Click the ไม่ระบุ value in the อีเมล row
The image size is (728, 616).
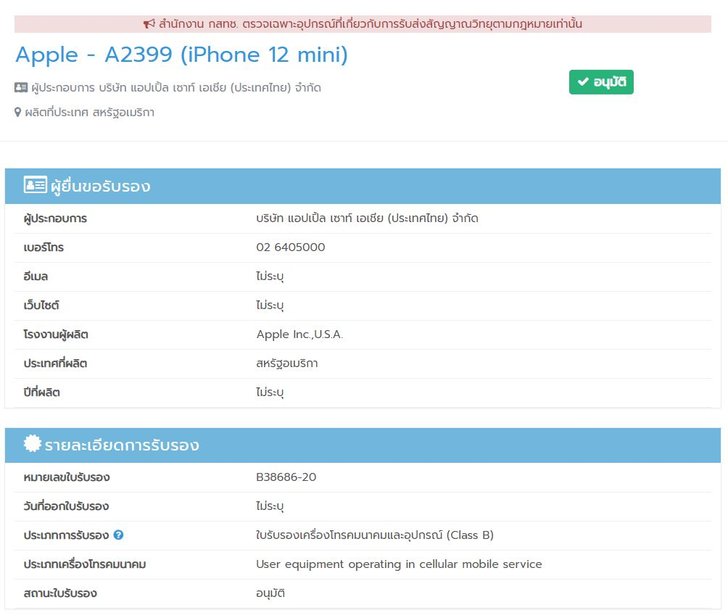(x=270, y=276)
